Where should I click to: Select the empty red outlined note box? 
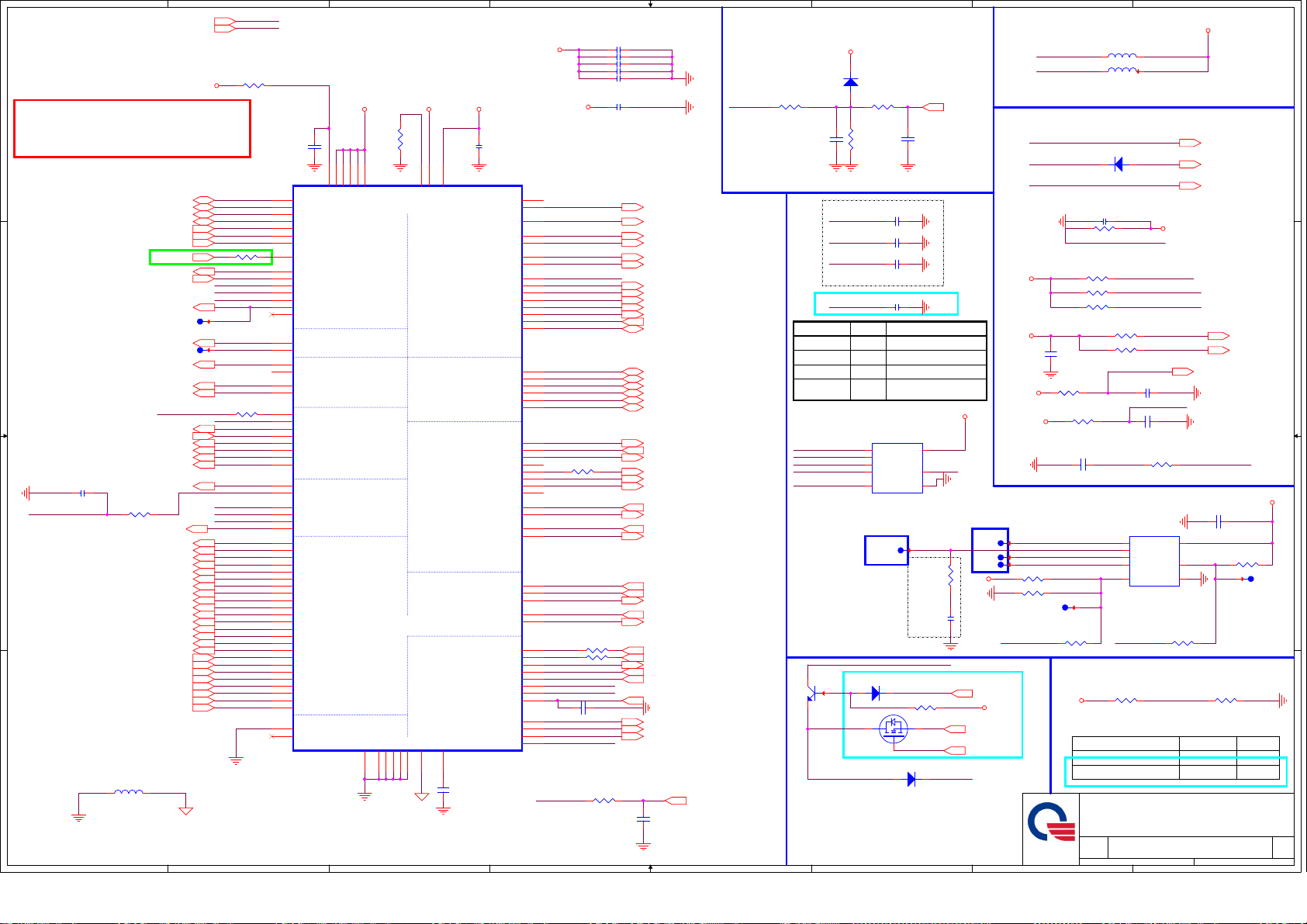tap(132, 129)
